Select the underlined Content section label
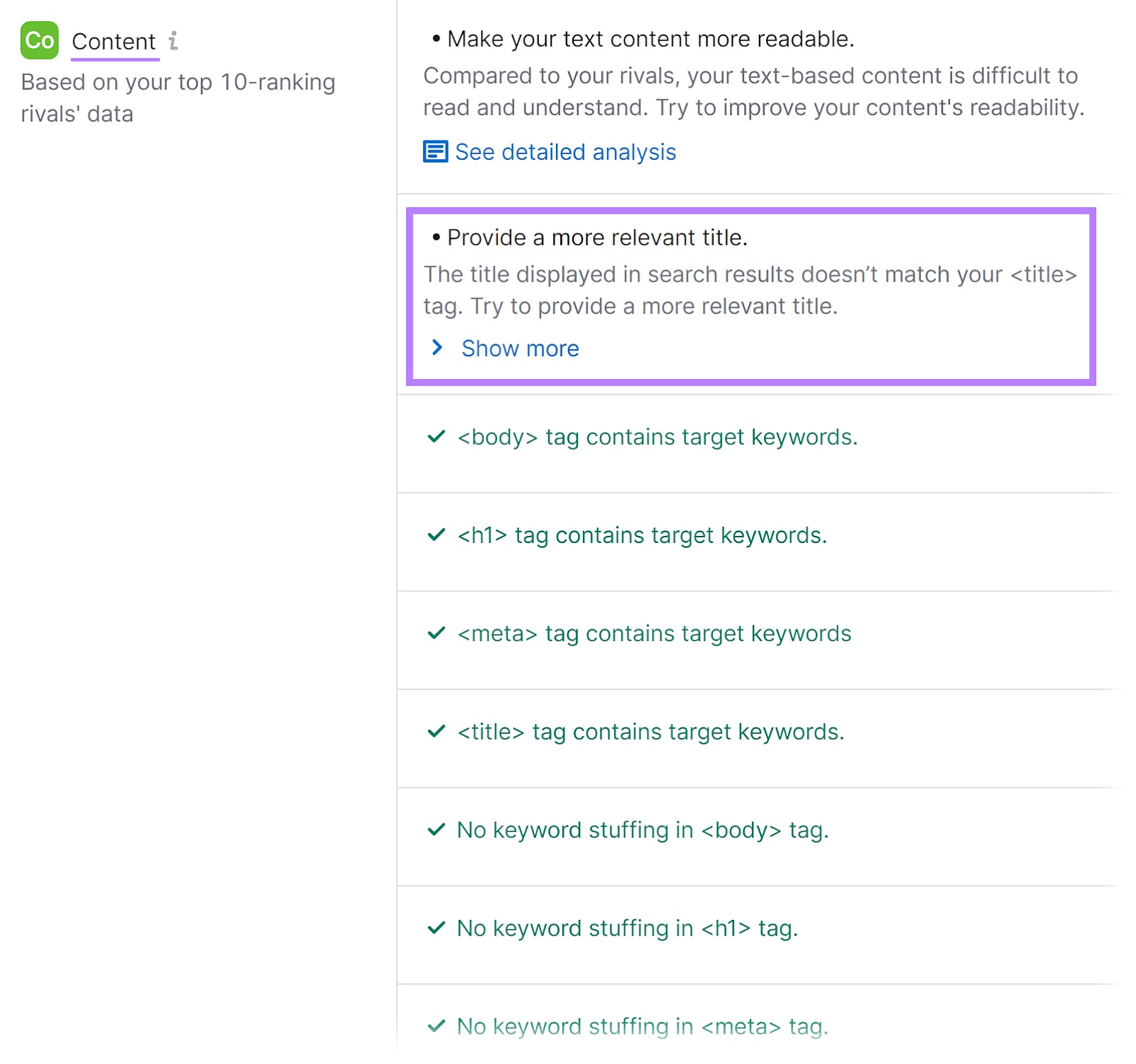 (114, 40)
